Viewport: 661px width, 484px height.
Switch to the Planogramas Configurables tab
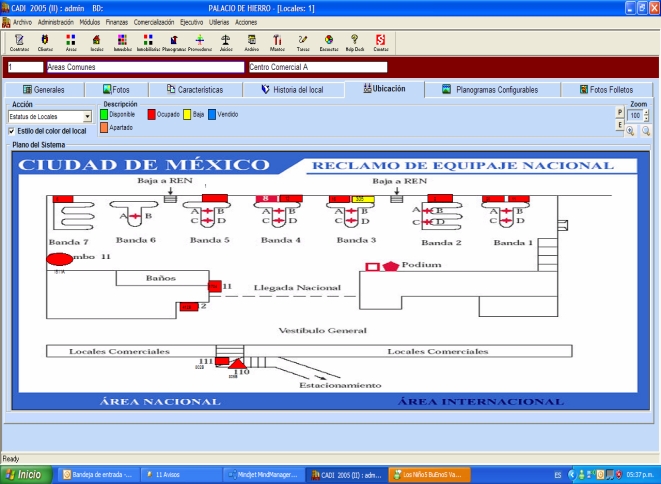[490, 89]
